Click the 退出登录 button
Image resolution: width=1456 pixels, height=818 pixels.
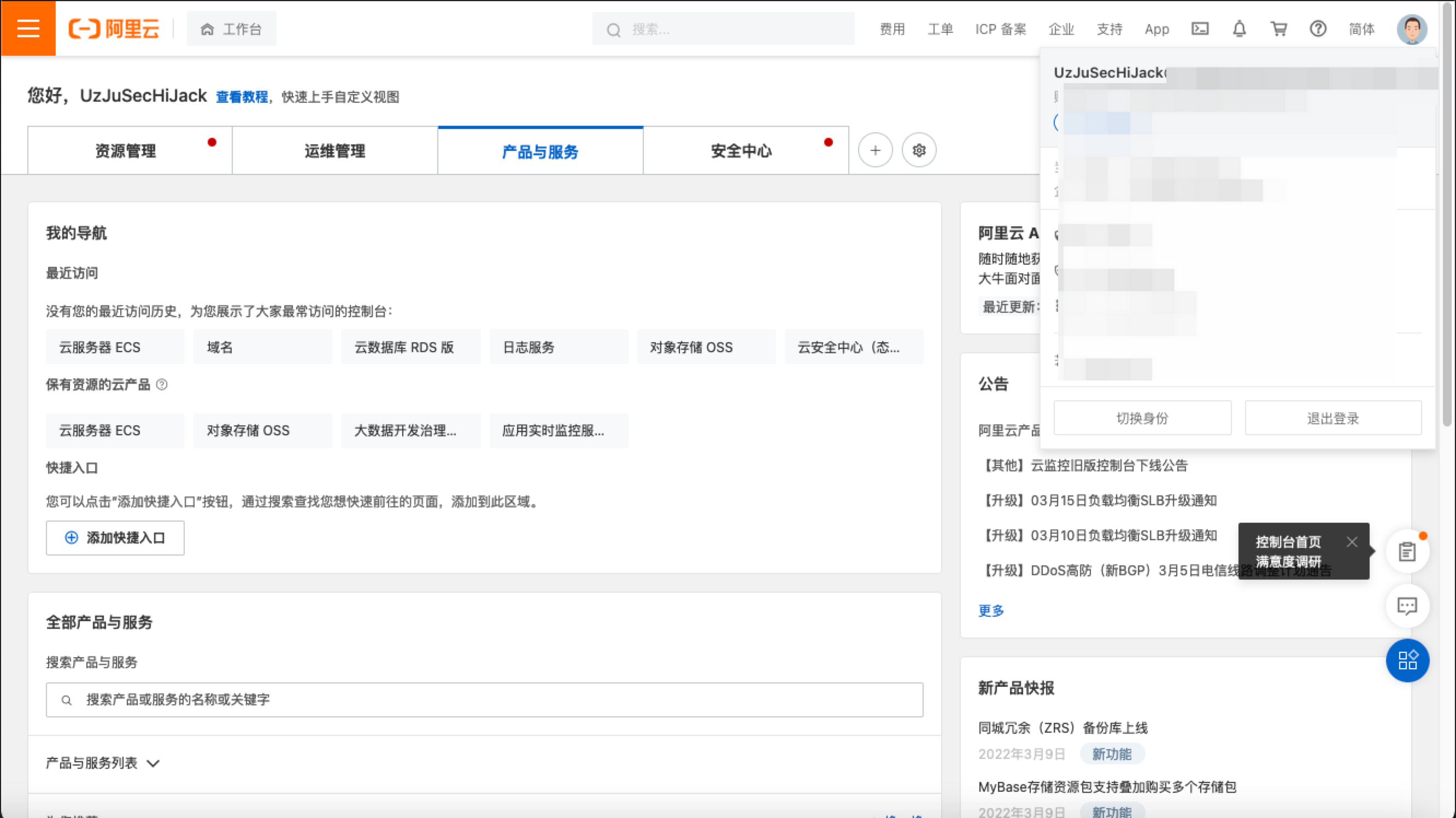pos(1332,418)
